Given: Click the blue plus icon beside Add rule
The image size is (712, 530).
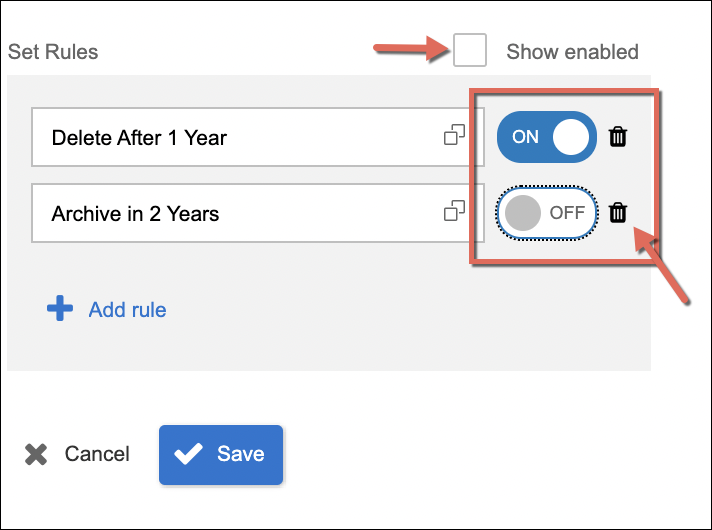Looking at the screenshot, I should (x=60, y=309).
